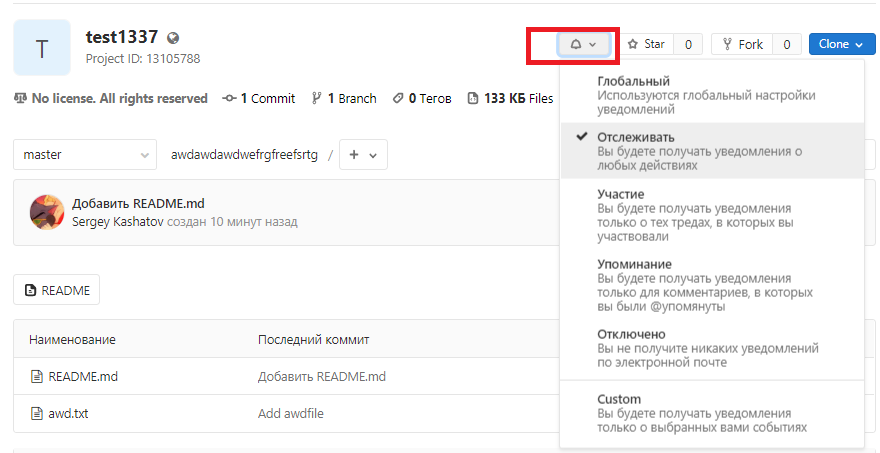
Task: Click Sergey Kashatov's avatar image
Action: [x=47, y=212]
